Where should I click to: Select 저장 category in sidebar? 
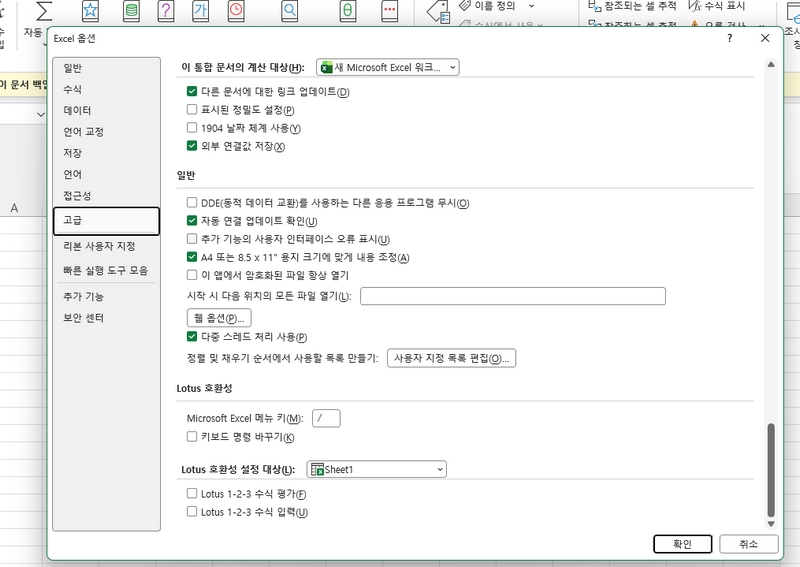[x=106, y=153]
